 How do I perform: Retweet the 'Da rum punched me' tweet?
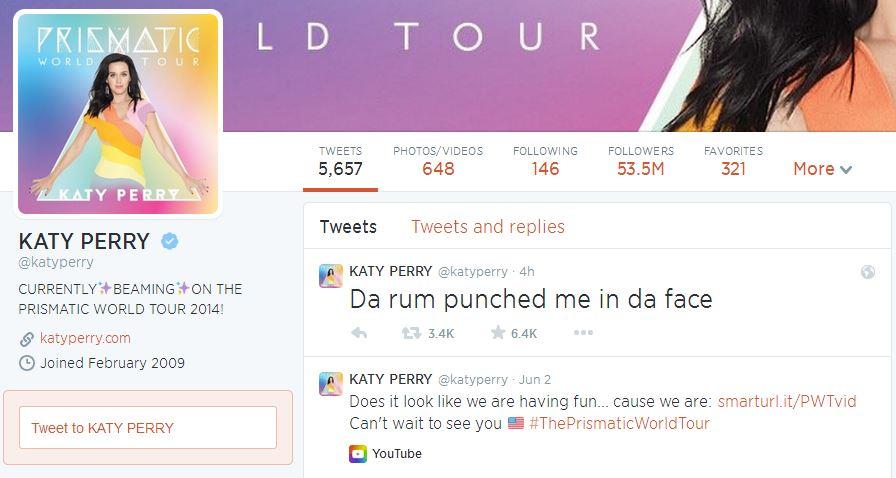click(x=411, y=333)
